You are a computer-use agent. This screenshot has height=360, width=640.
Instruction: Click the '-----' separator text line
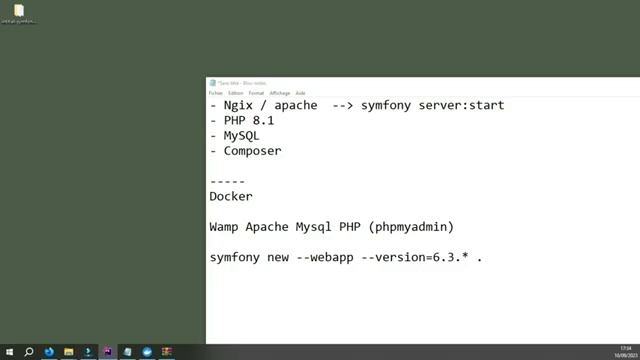coord(227,181)
